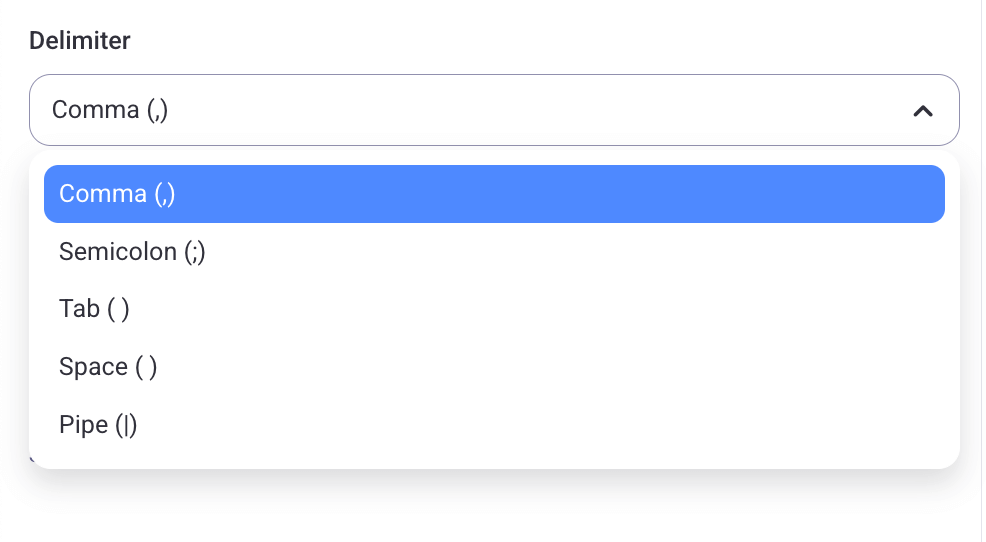Choose Semicolon (;) as the delimiter
This screenshot has height=542, width=986.
[x=494, y=252]
